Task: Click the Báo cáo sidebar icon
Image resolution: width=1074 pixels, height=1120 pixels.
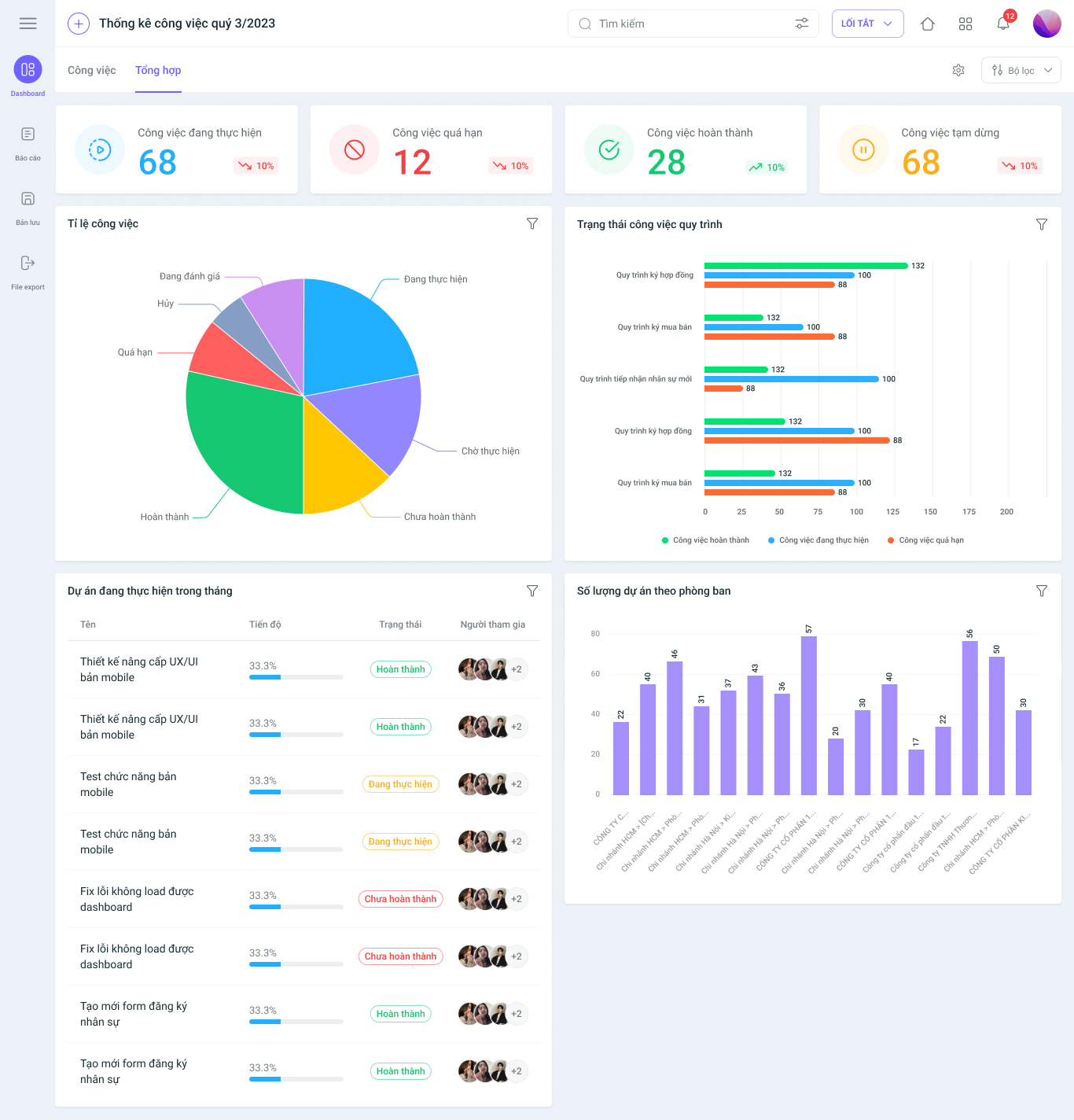Action: point(28,134)
